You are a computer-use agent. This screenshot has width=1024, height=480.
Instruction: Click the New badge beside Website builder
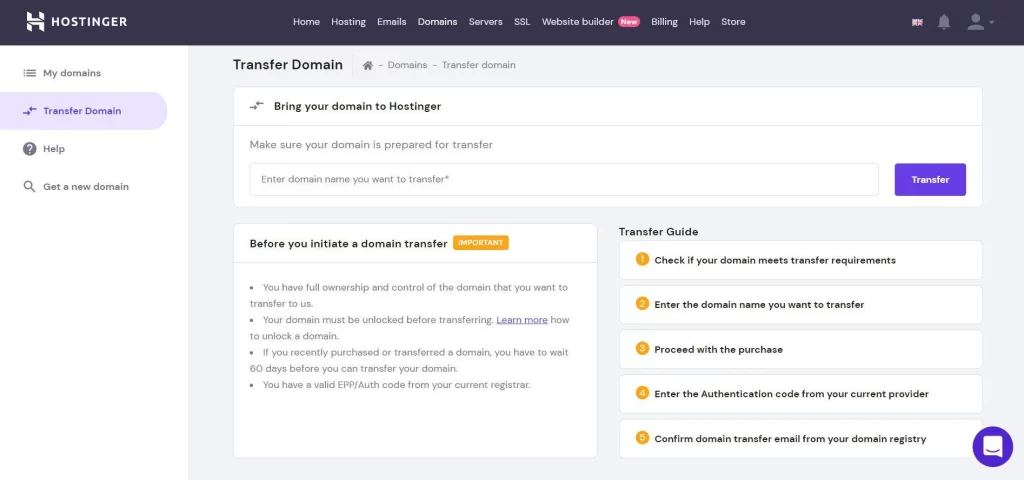[629, 22]
